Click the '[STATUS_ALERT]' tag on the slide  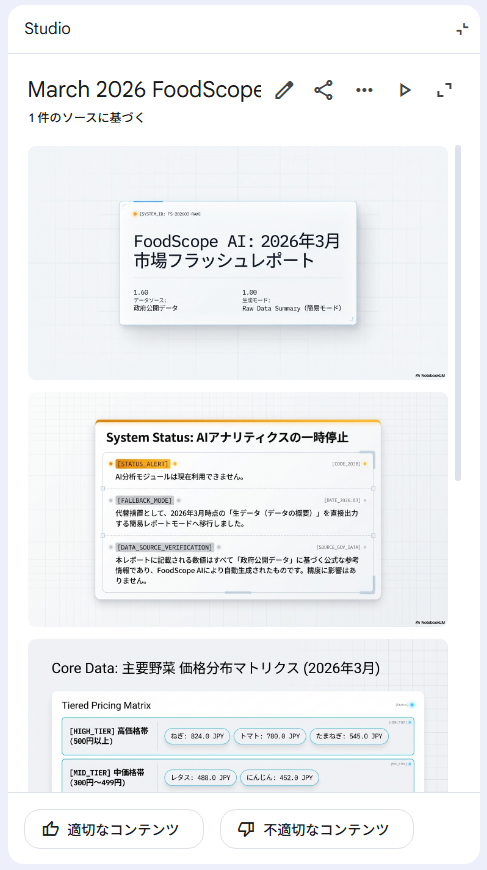pyautogui.click(x=143, y=463)
